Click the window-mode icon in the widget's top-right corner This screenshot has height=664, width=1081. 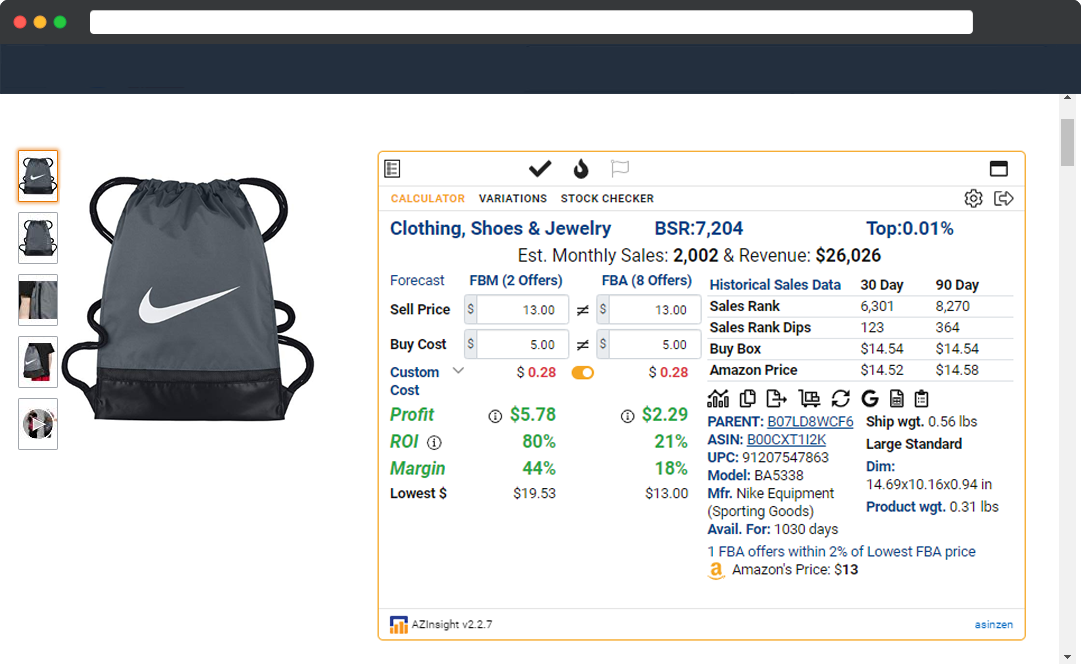pyautogui.click(x=998, y=168)
